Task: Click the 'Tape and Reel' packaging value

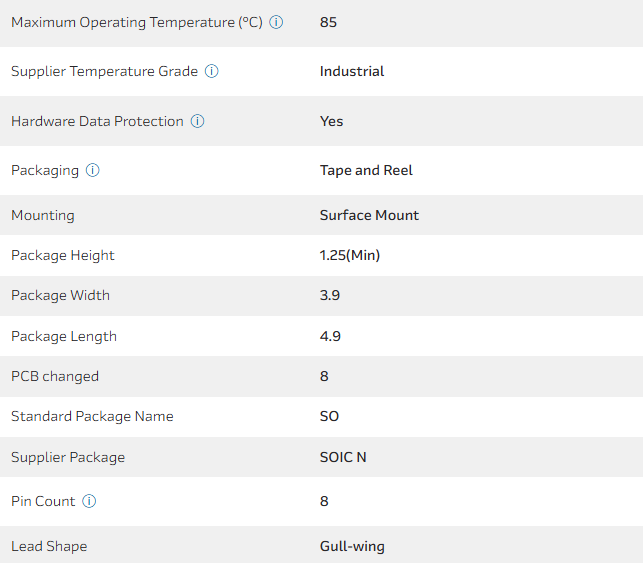Action: point(366,170)
